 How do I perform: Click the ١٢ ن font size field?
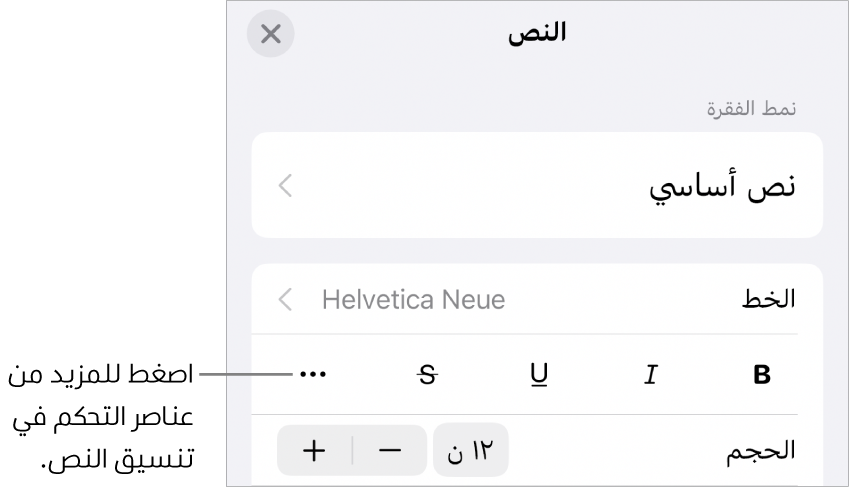coord(470,450)
